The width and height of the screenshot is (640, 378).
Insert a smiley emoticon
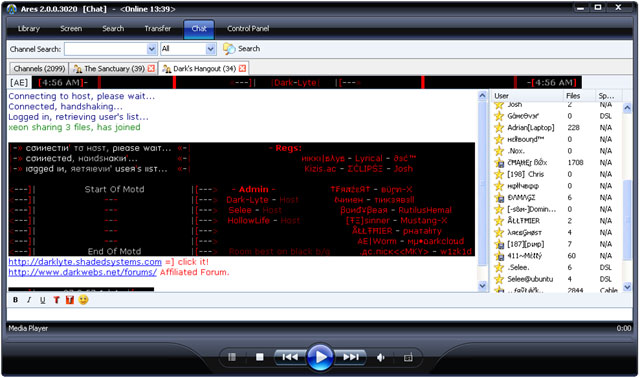click(83, 300)
